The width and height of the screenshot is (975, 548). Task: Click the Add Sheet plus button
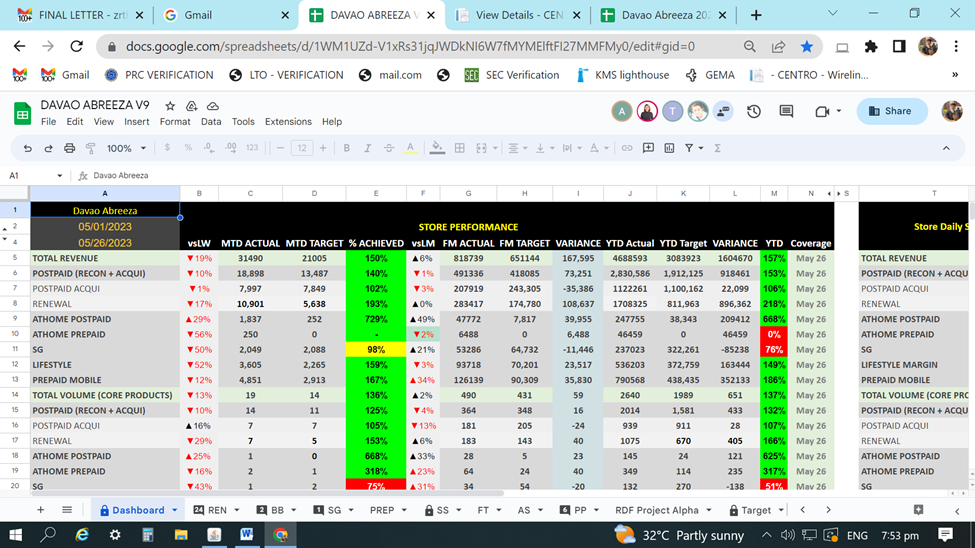(41, 510)
